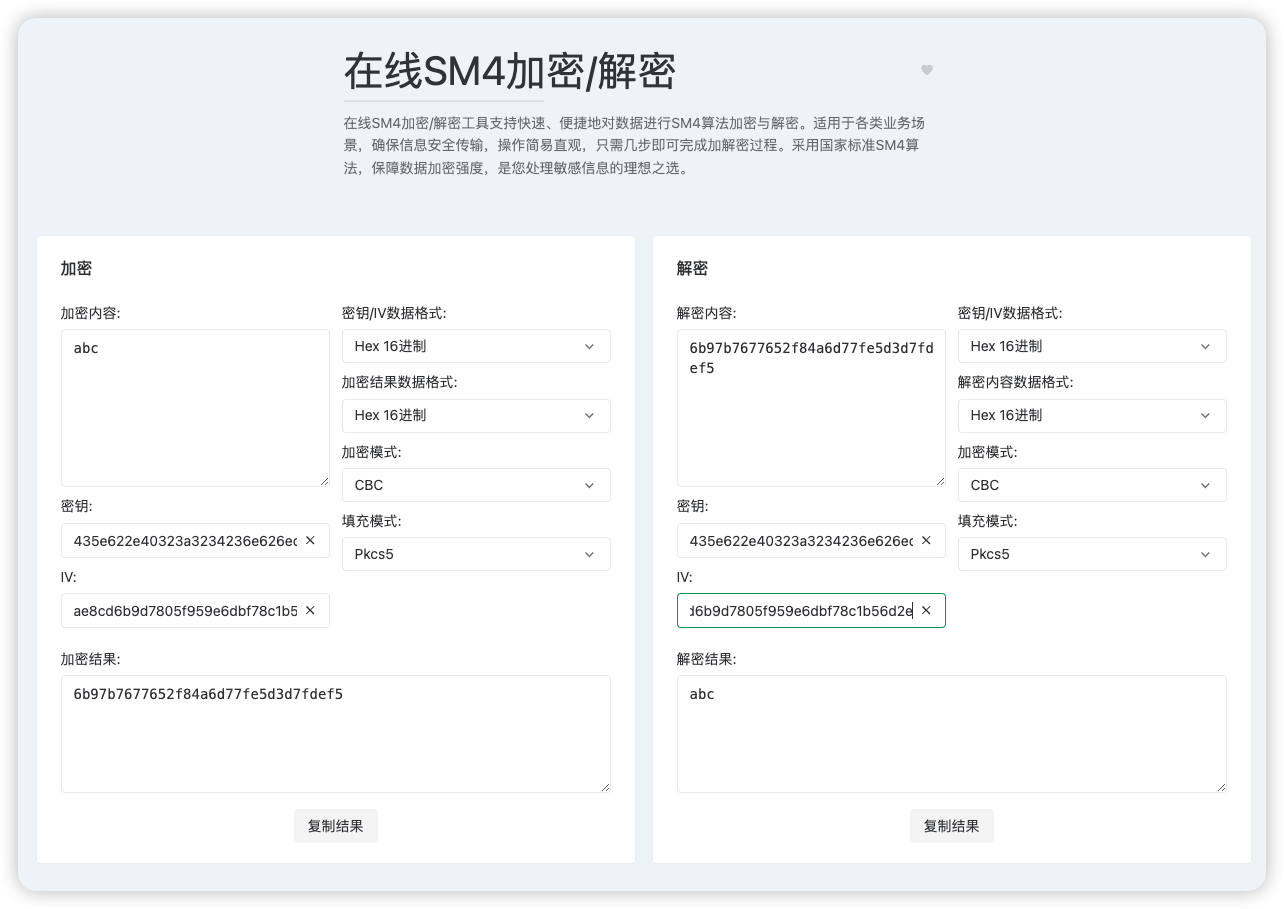Click 复制结果 button under encryption result
Screen dimensions: 1284x909
click(x=336, y=826)
